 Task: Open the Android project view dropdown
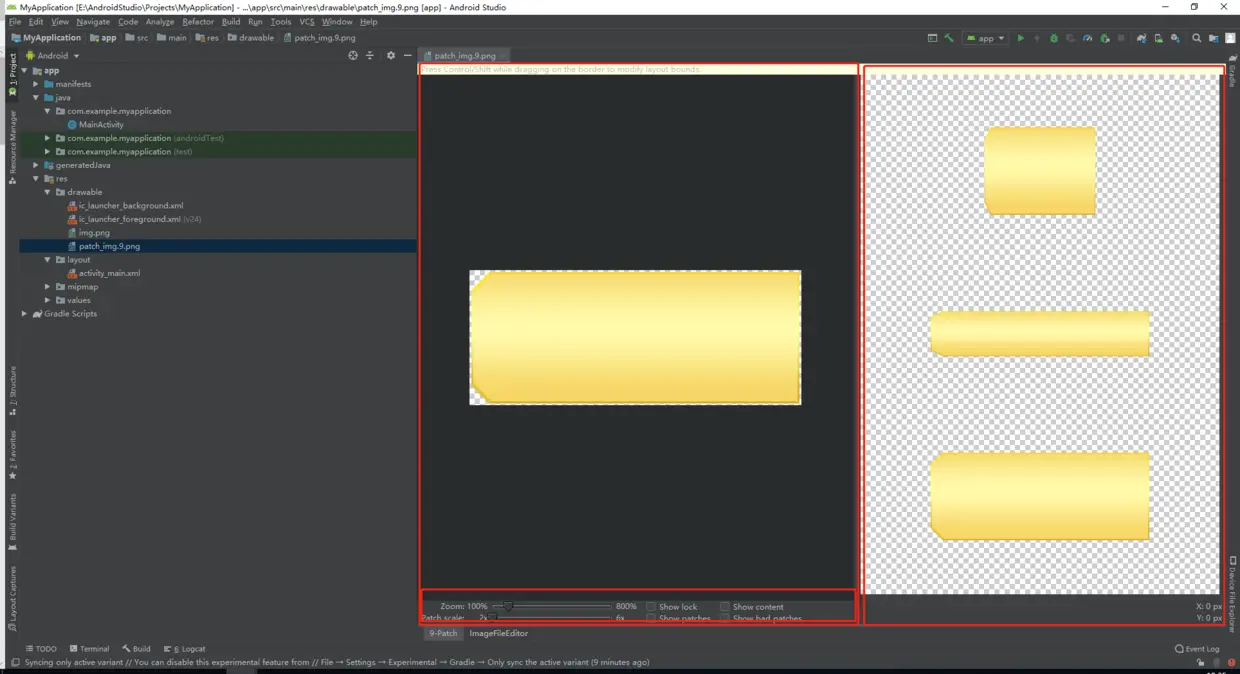[53, 56]
